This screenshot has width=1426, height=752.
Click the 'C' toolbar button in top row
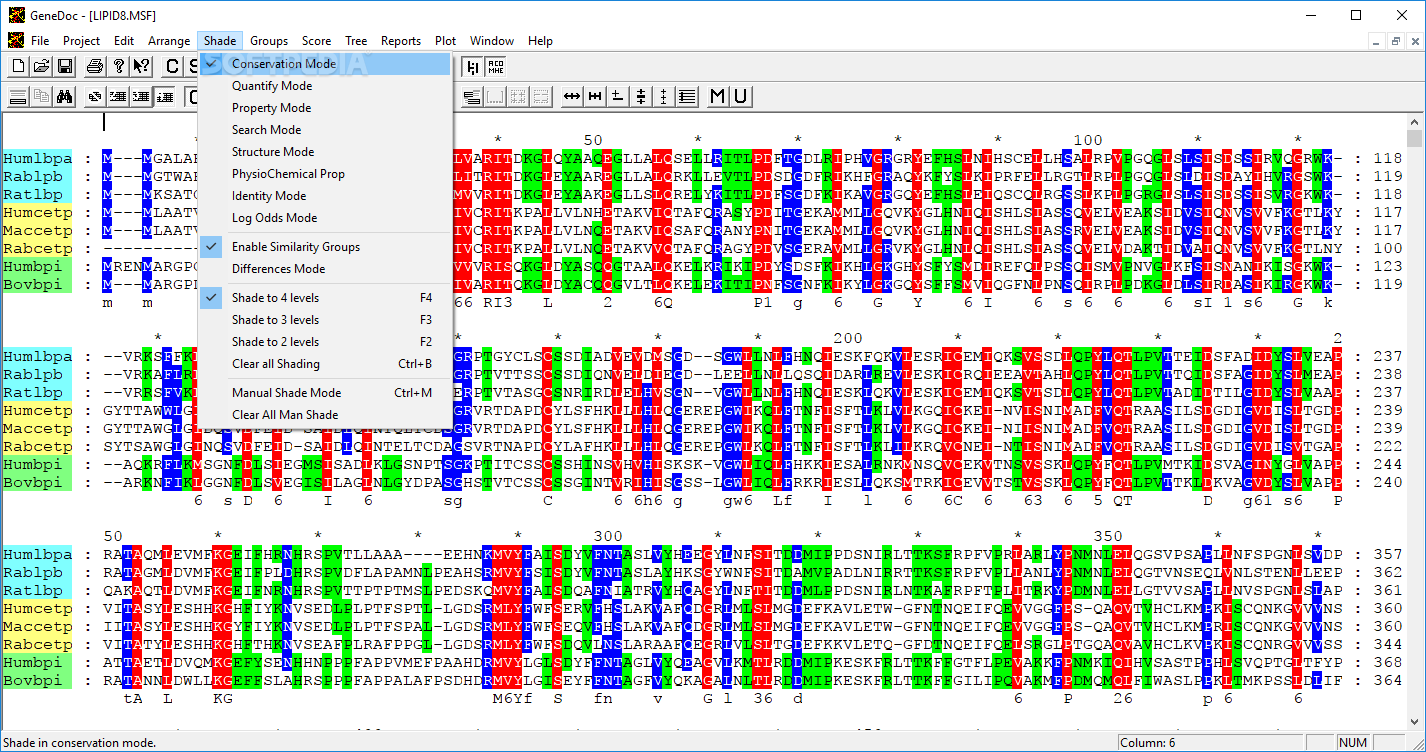coord(172,67)
